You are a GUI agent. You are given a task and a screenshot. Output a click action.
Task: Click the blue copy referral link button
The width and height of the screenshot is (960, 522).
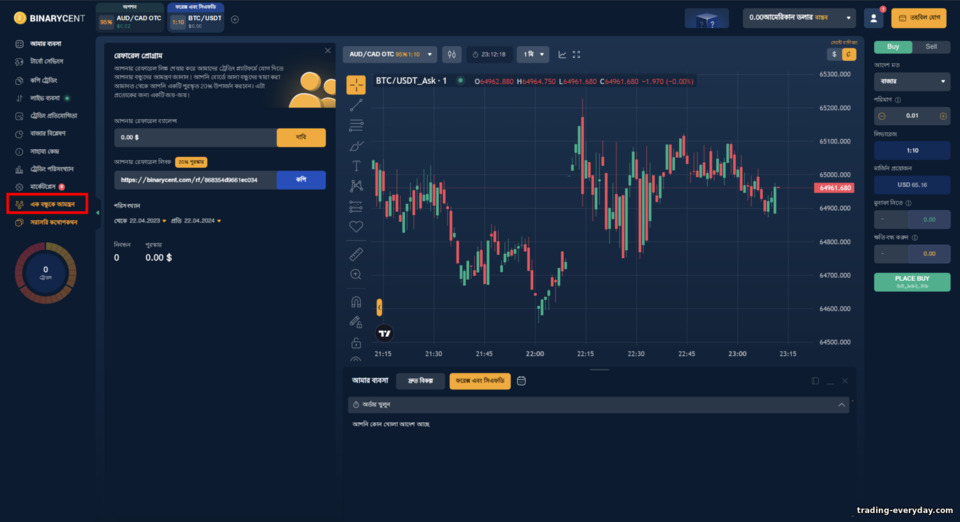pos(301,180)
